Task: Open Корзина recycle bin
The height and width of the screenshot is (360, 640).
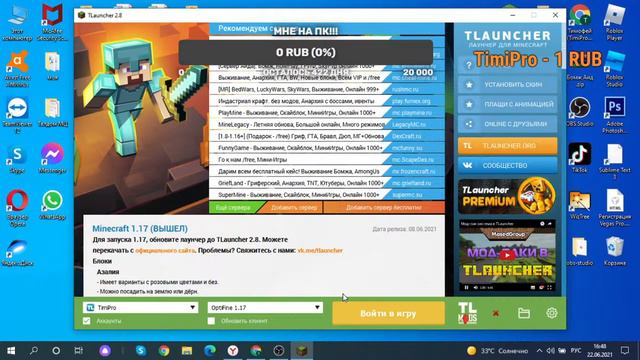Action: [x=614, y=251]
